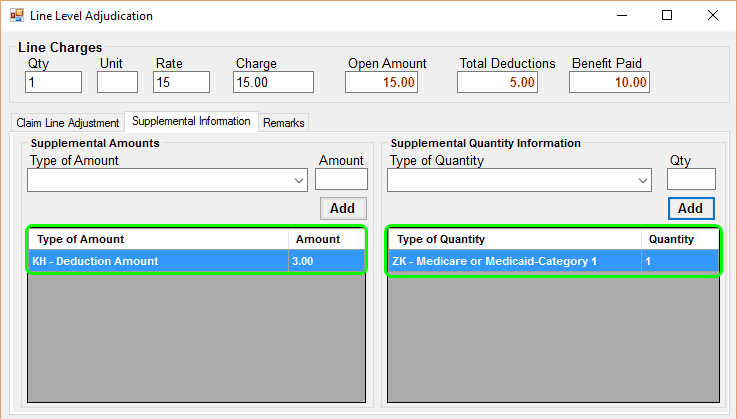Image resolution: width=737 pixels, height=419 pixels.
Task: Select the Supplemental Information tab
Action: click(x=191, y=121)
